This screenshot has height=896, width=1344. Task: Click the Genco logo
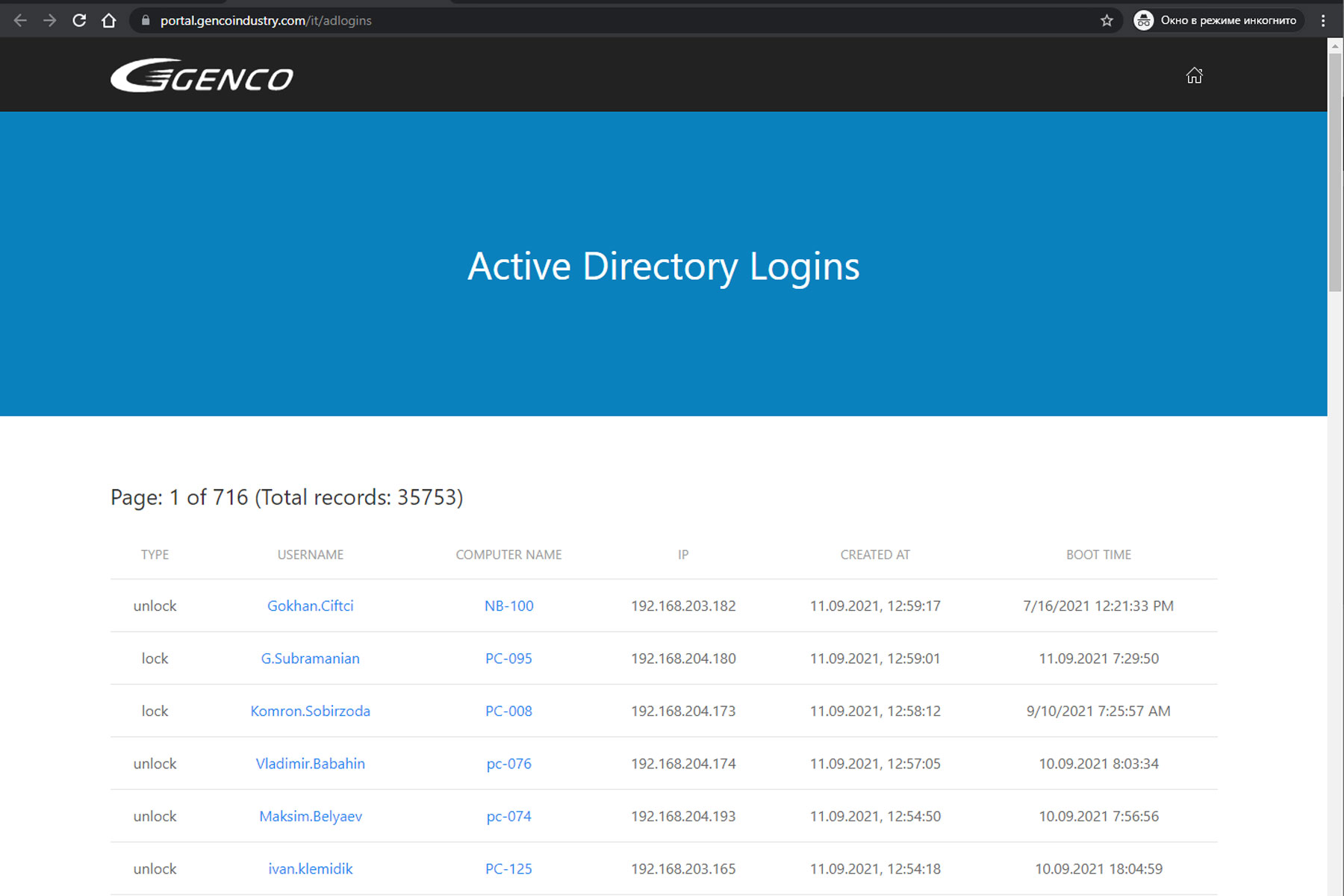(x=202, y=75)
